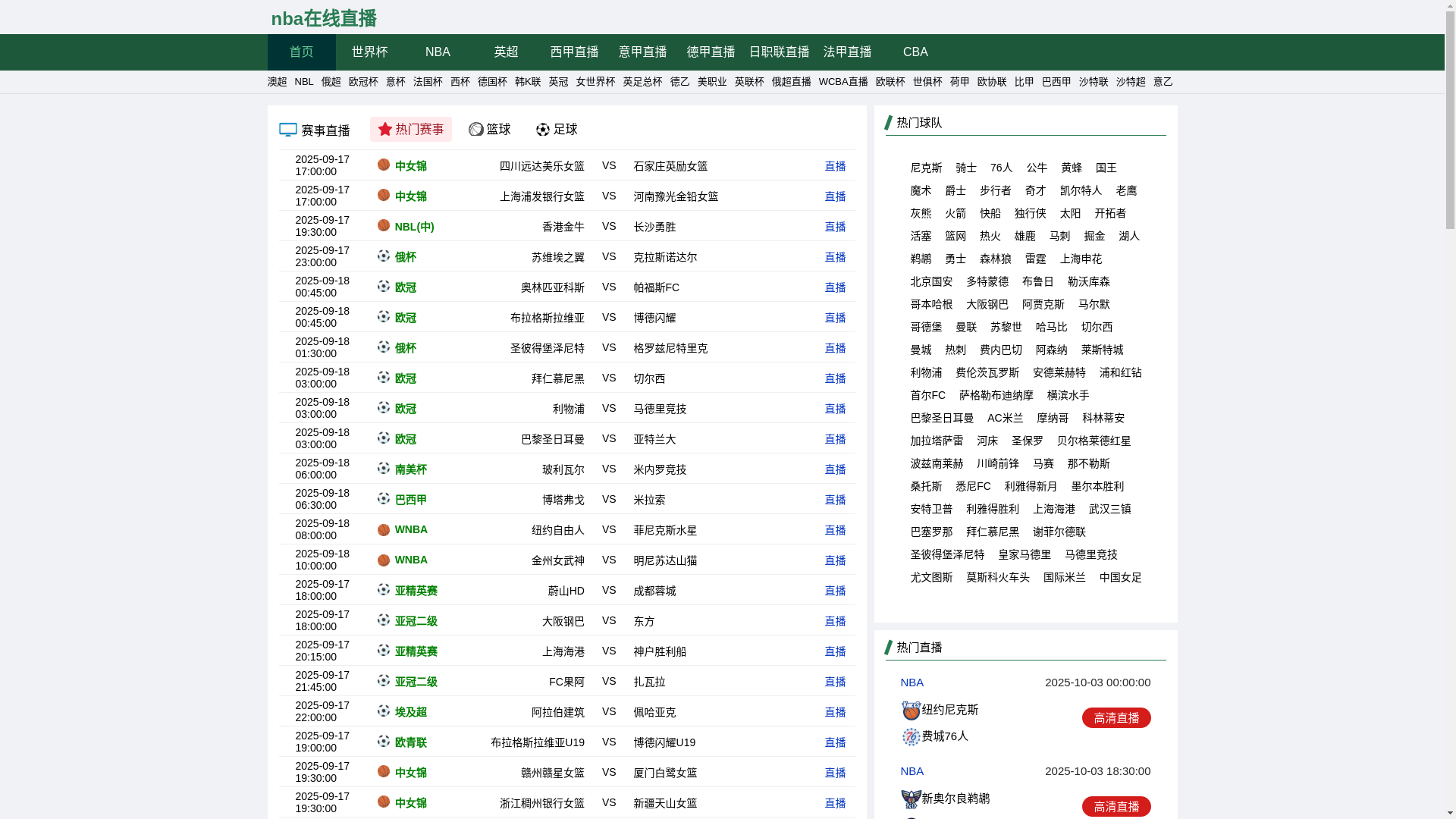The width and height of the screenshot is (1456, 819).
Task: Open NBA league link dated 2025-10-03 18:30:00
Action: click(912, 771)
